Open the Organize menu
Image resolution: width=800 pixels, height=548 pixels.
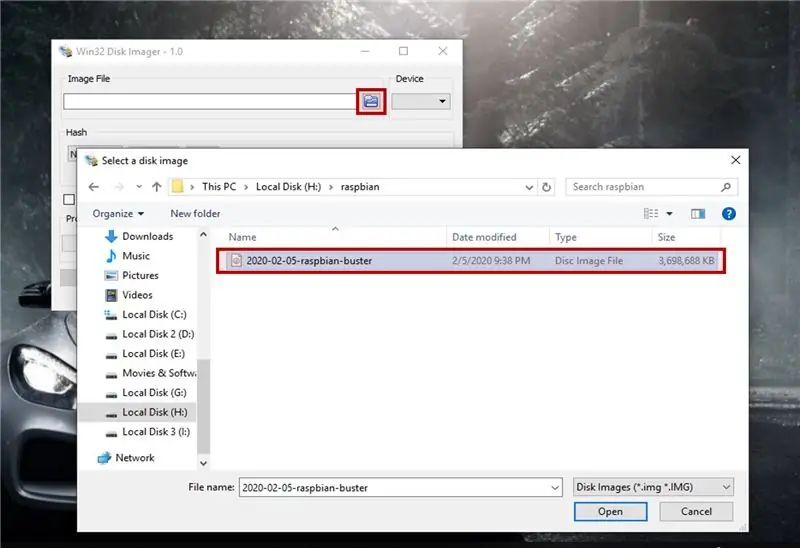118,213
